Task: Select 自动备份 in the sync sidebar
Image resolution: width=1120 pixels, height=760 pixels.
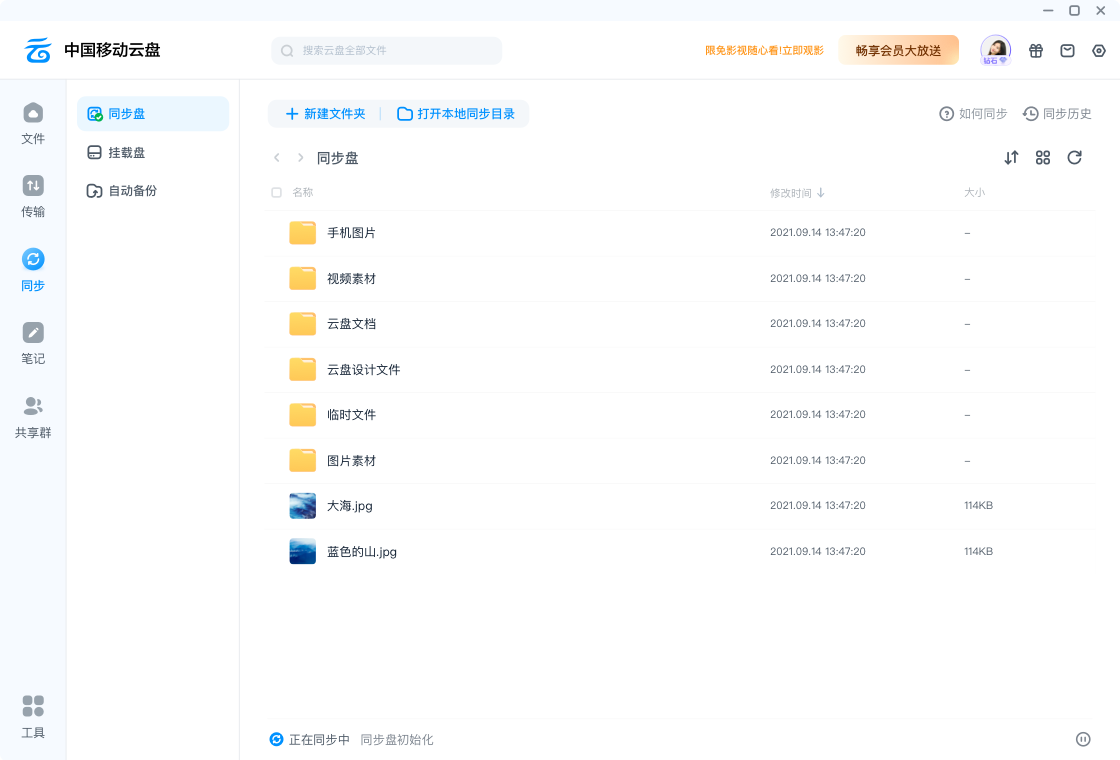Action: click(132, 191)
